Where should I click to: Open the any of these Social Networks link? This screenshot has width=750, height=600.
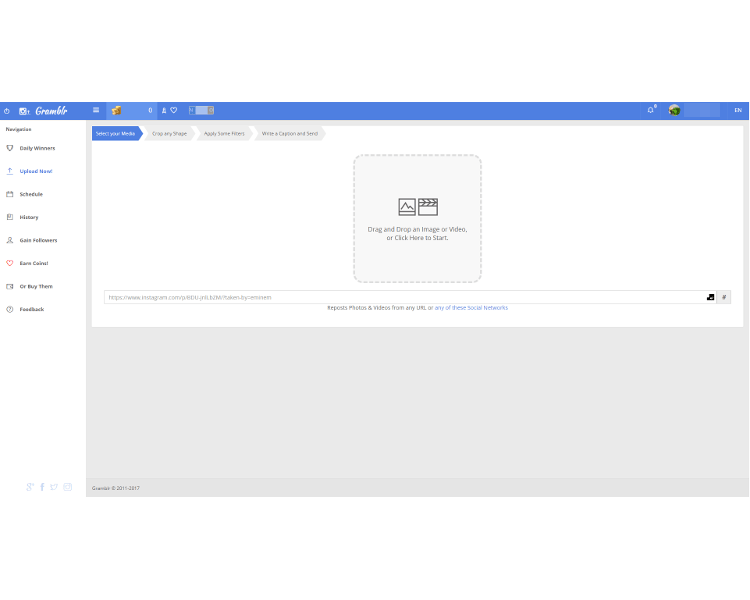pos(471,308)
